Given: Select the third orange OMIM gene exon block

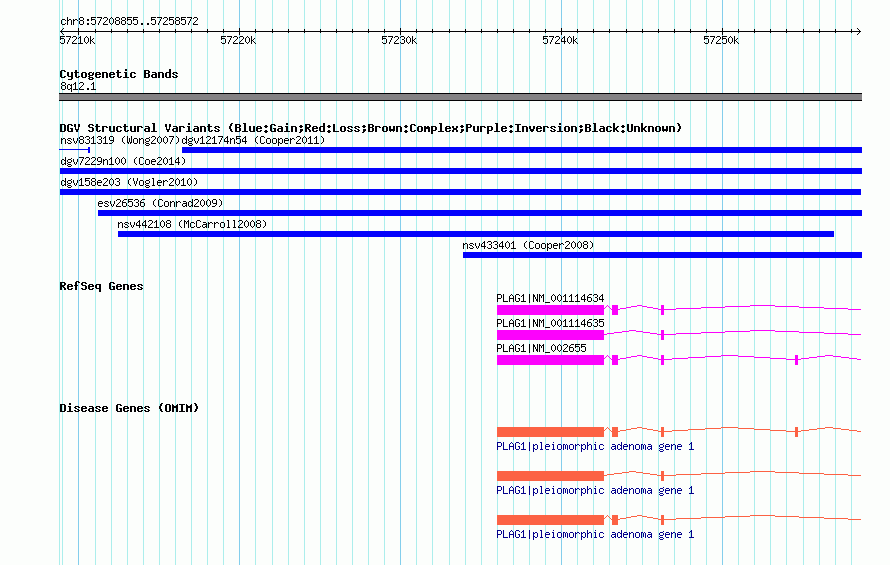Looking at the screenshot, I should pyautogui.click(x=550, y=520).
